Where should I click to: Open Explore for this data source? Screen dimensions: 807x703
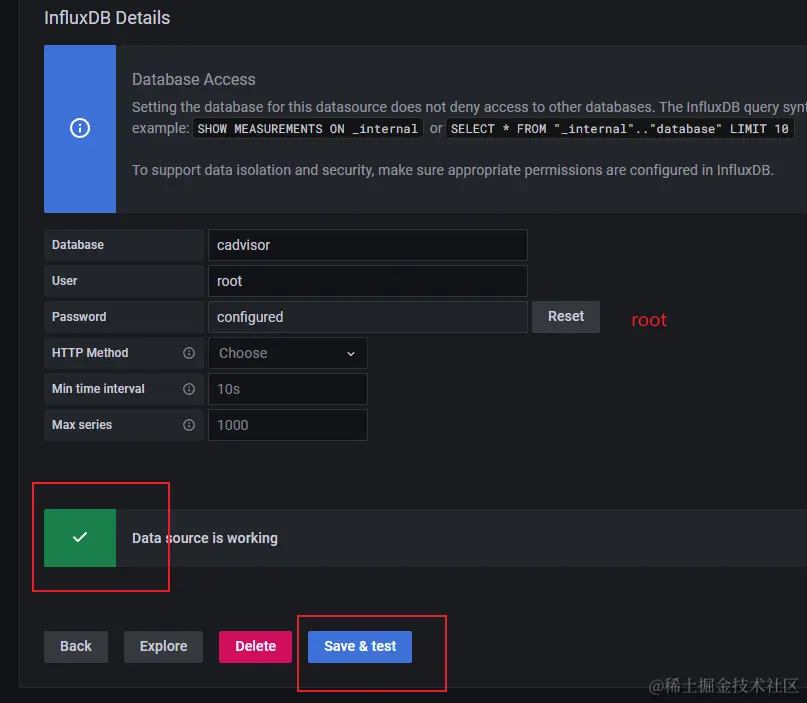coord(163,646)
